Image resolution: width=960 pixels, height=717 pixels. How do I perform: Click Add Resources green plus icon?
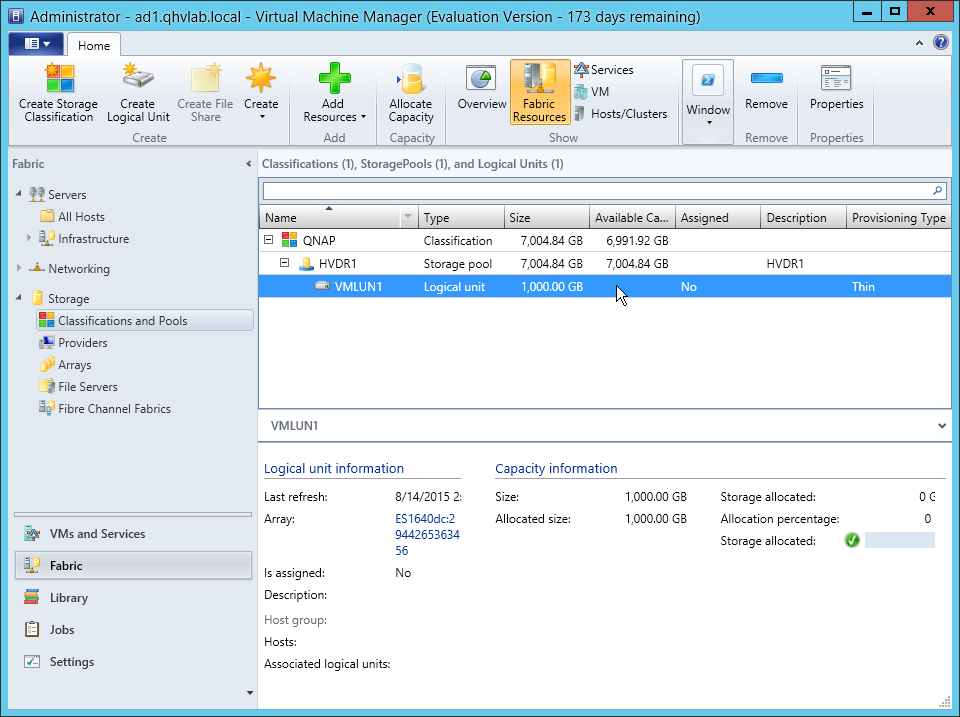(x=333, y=80)
